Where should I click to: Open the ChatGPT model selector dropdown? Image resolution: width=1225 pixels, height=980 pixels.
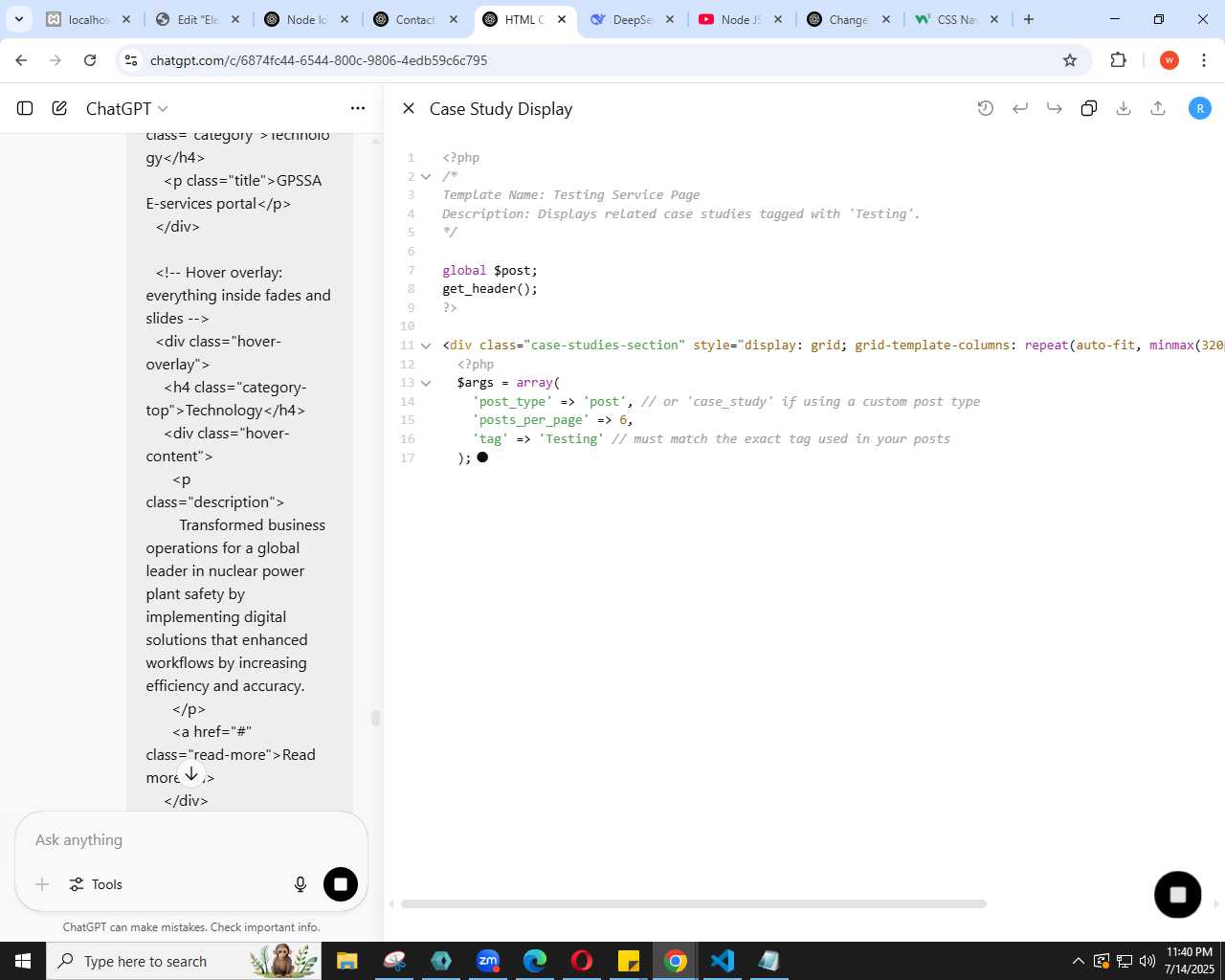pos(126,109)
